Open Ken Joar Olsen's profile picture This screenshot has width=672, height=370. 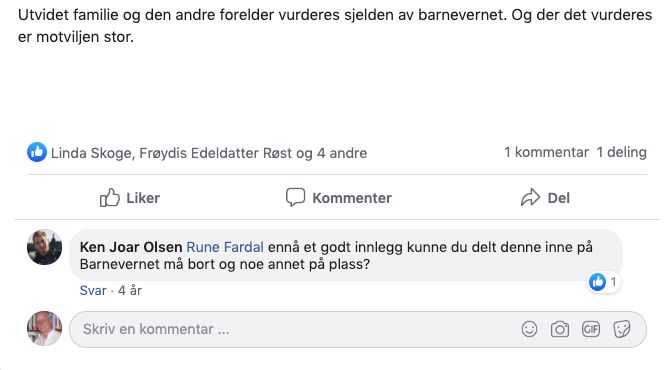44,247
